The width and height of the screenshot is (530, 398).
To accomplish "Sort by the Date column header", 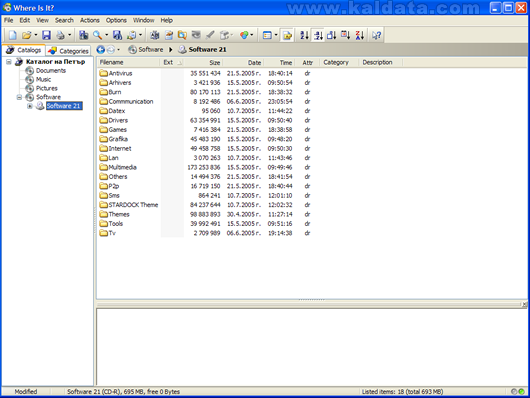I will pos(243,63).
